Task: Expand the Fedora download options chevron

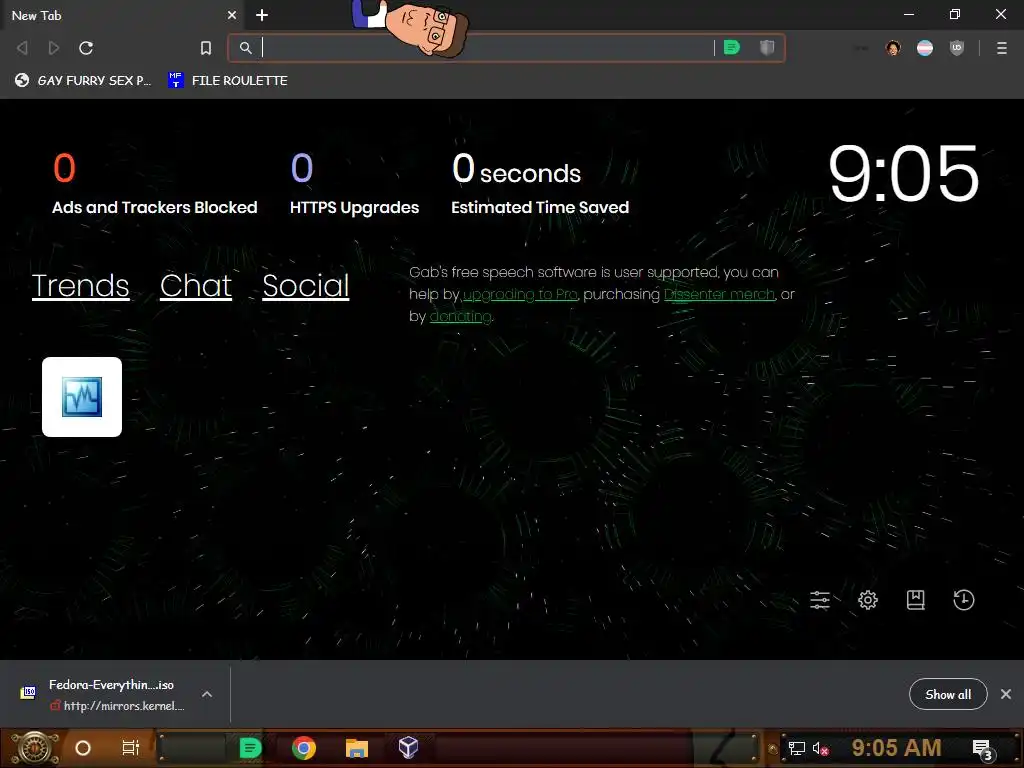Action: tap(207, 694)
